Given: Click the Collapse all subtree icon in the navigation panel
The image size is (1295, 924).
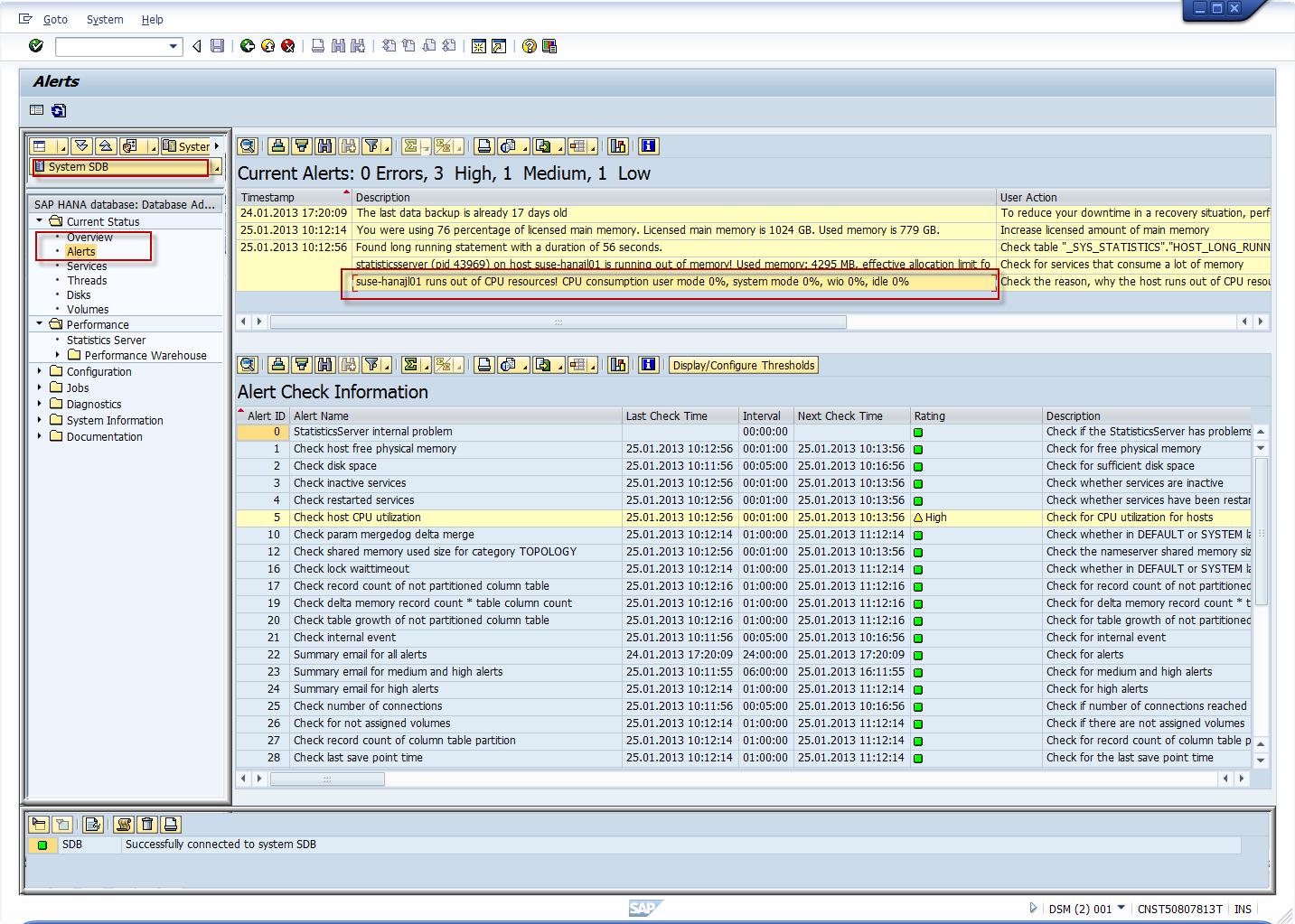Looking at the screenshot, I should click(106, 146).
